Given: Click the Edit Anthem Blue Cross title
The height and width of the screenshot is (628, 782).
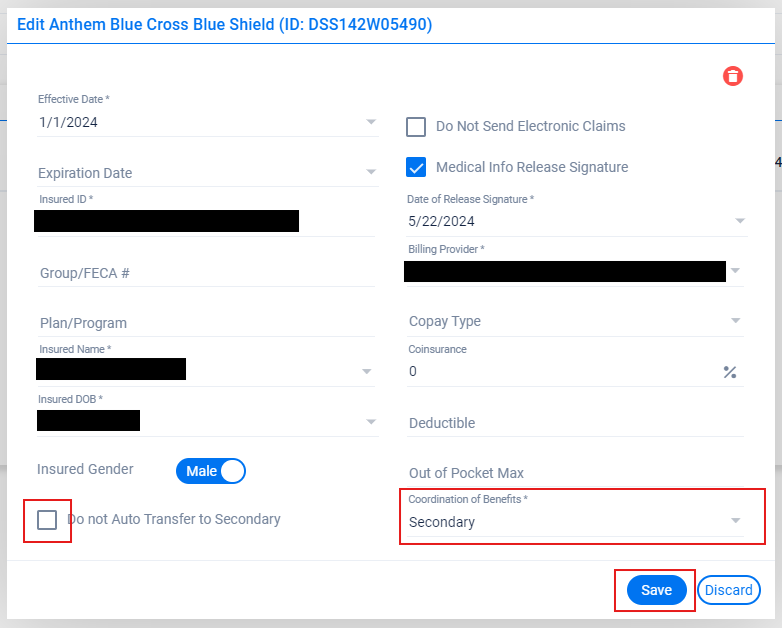Looking at the screenshot, I should pos(224,24).
